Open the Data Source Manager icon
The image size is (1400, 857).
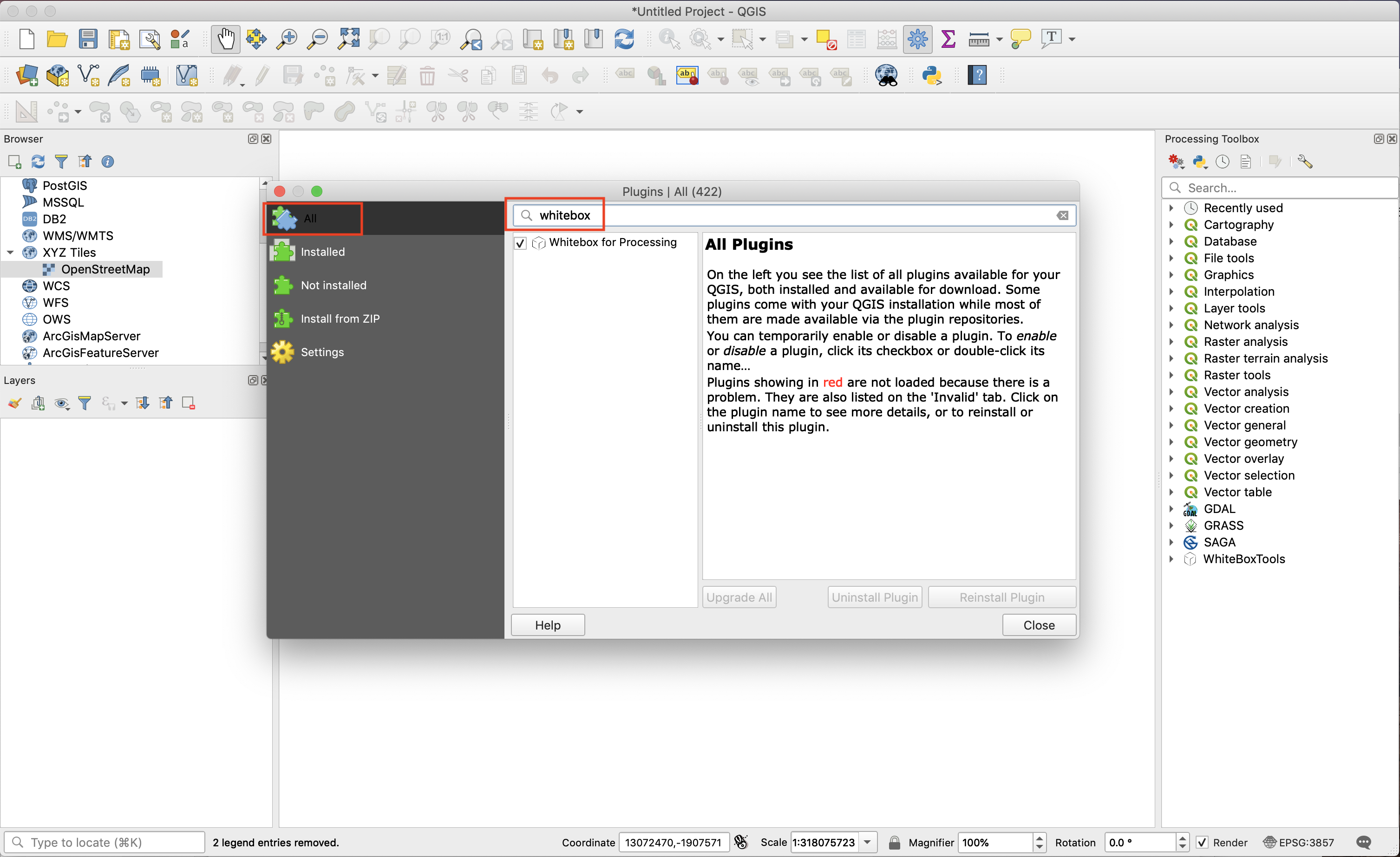point(26,75)
